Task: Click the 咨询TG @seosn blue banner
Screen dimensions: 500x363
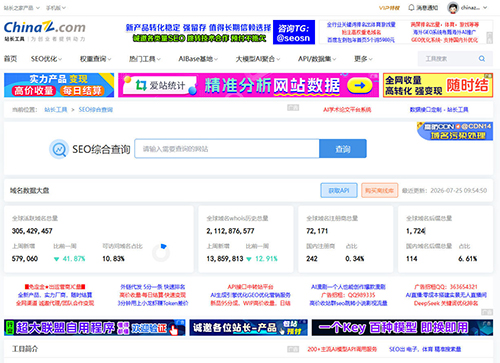Action: pos(294,32)
